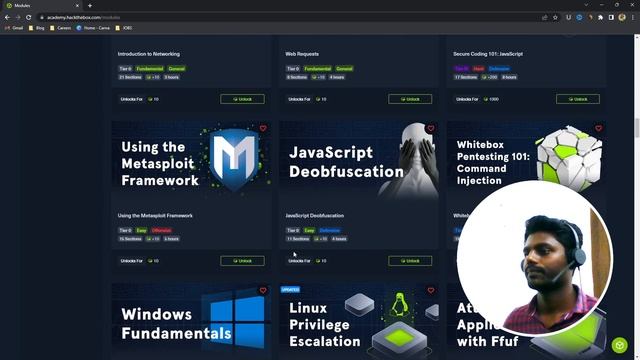
Task: Open the Blog bookmarks folder
Action: pyautogui.click(x=37, y=28)
